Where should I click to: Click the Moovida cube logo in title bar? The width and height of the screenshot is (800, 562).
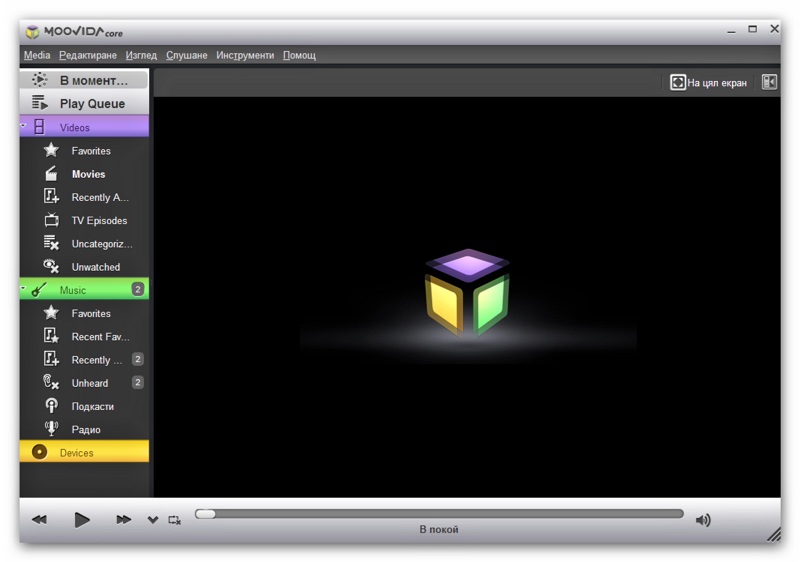[33, 32]
